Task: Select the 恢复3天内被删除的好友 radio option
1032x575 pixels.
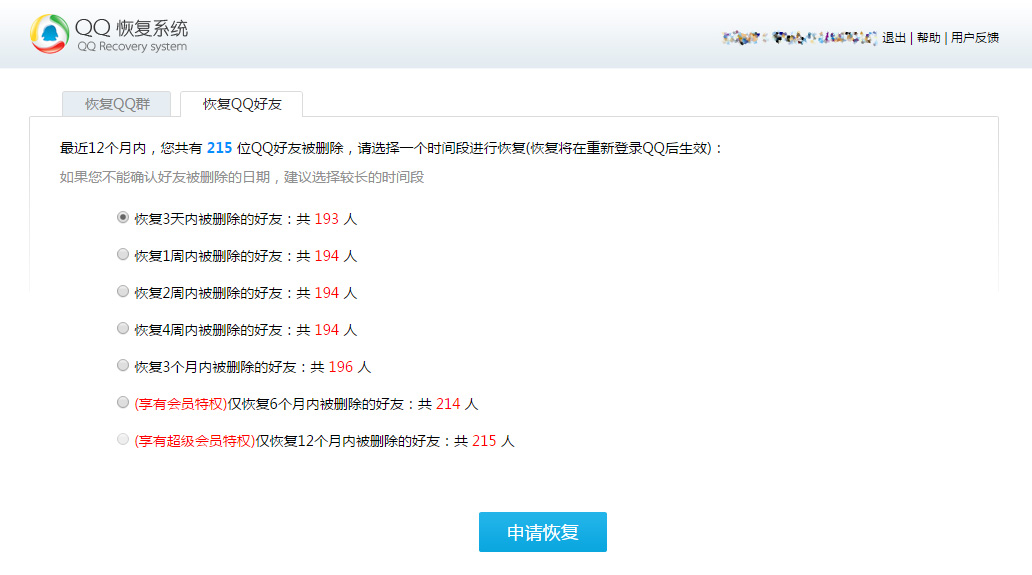Action: (x=122, y=217)
